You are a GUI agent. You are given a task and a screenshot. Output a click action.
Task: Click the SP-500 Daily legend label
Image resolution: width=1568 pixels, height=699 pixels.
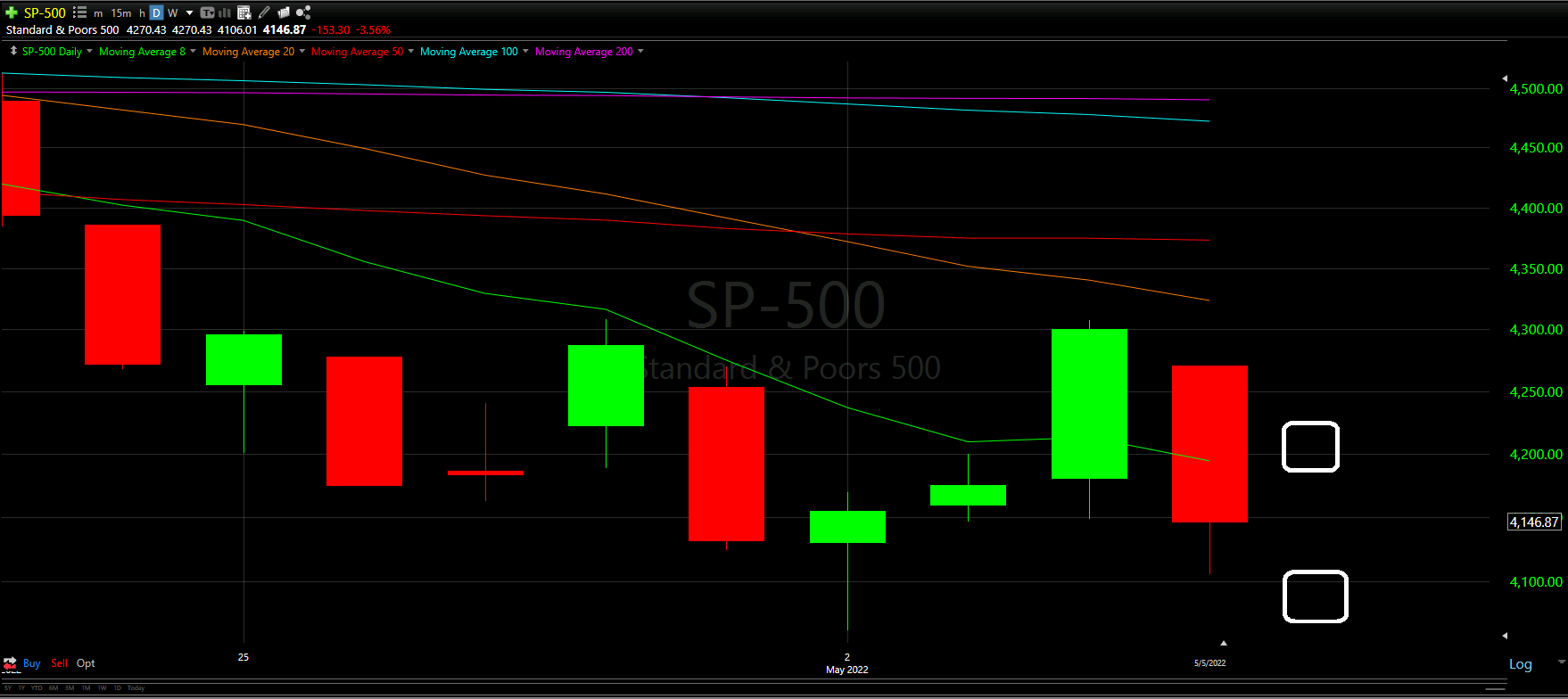pos(52,52)
